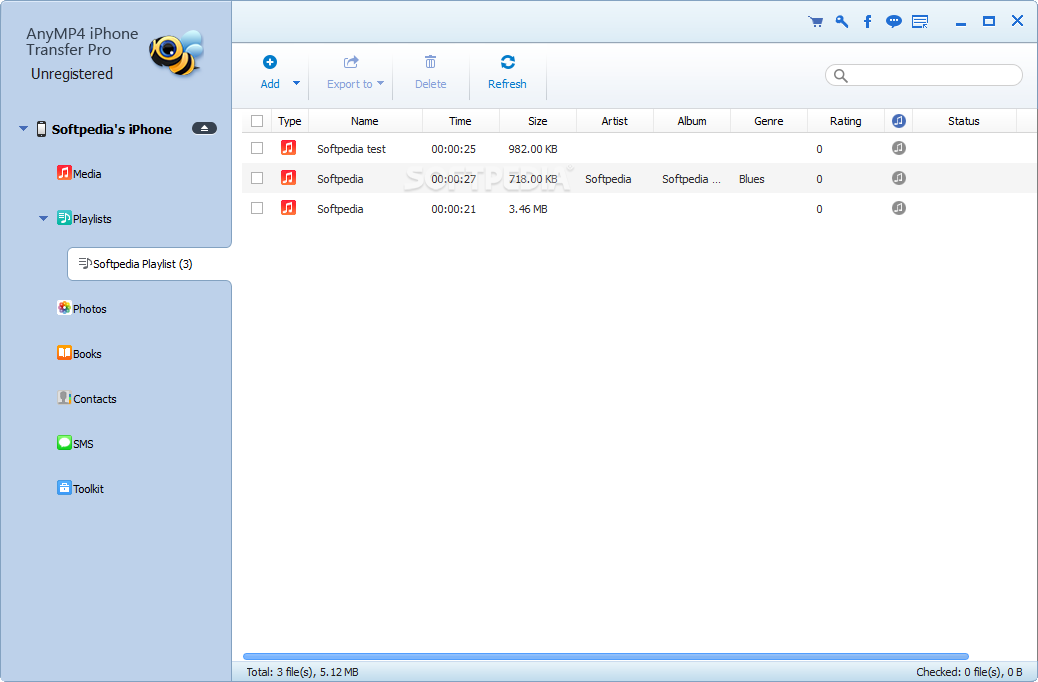Click the Unregistered label
Image resolution: width=1038 pixels, height=682 pixels.
pyautogui.click(x=71, y=73)
